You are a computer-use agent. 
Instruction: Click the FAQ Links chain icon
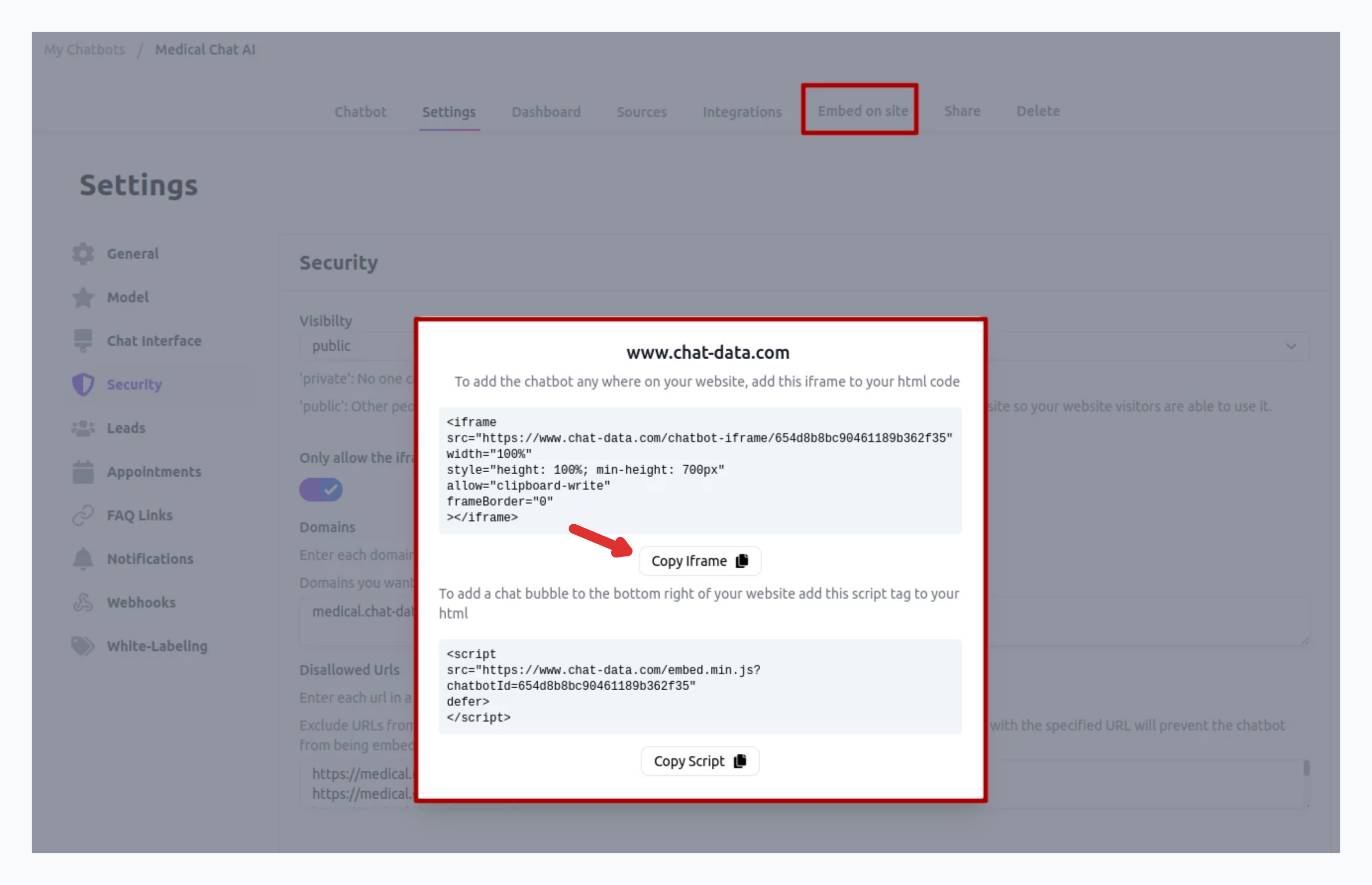pos(83,515)
